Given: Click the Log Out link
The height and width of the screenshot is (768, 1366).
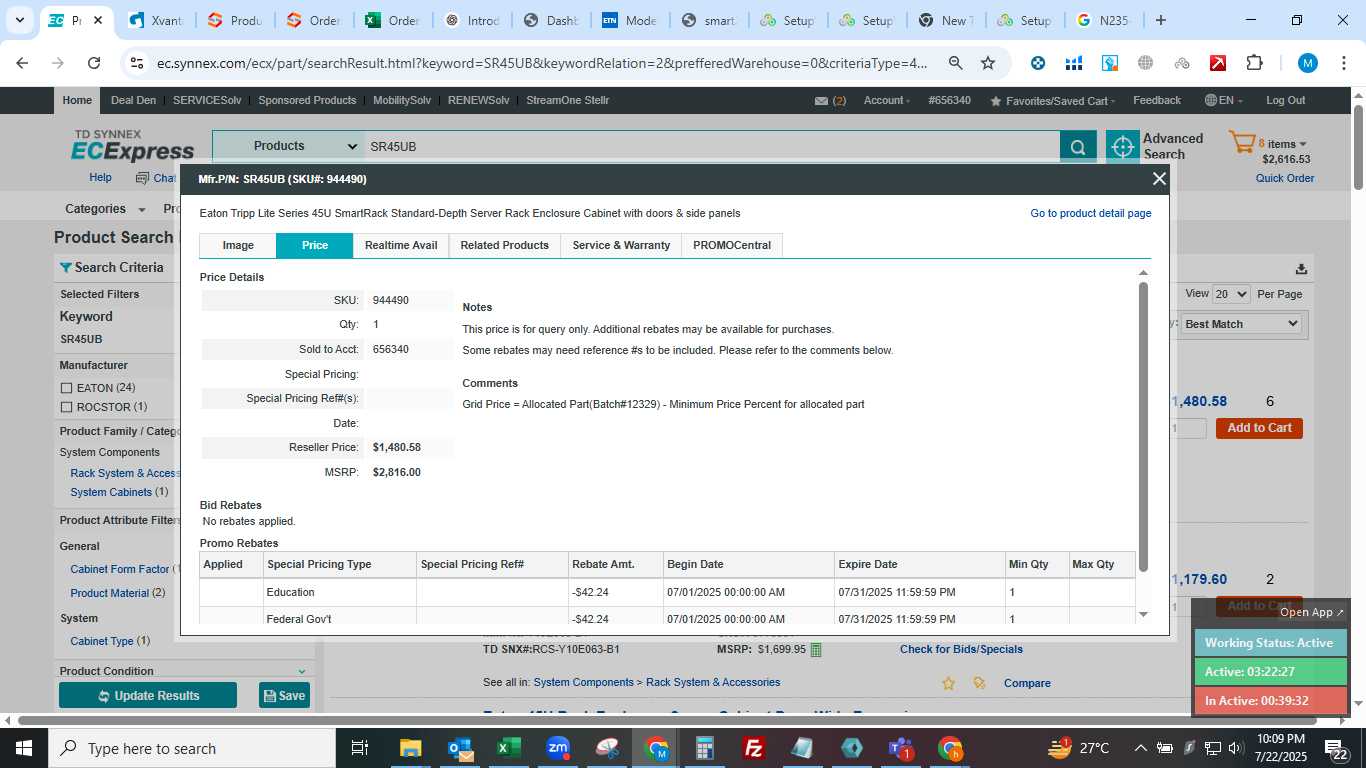Looking at the screenshot, I should coord(1285,101).
